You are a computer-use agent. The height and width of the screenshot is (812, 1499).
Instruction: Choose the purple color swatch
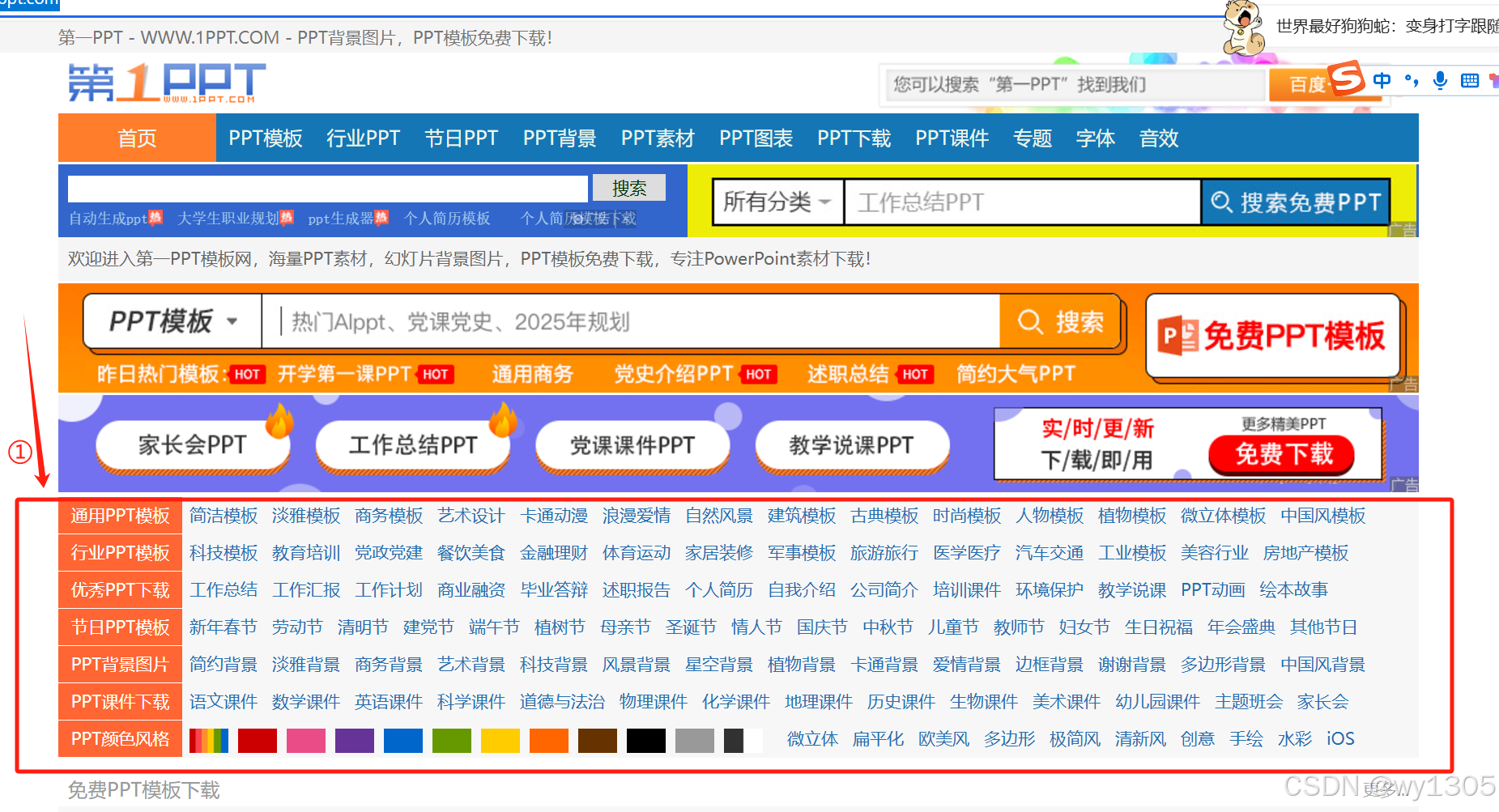pos(355,740)
